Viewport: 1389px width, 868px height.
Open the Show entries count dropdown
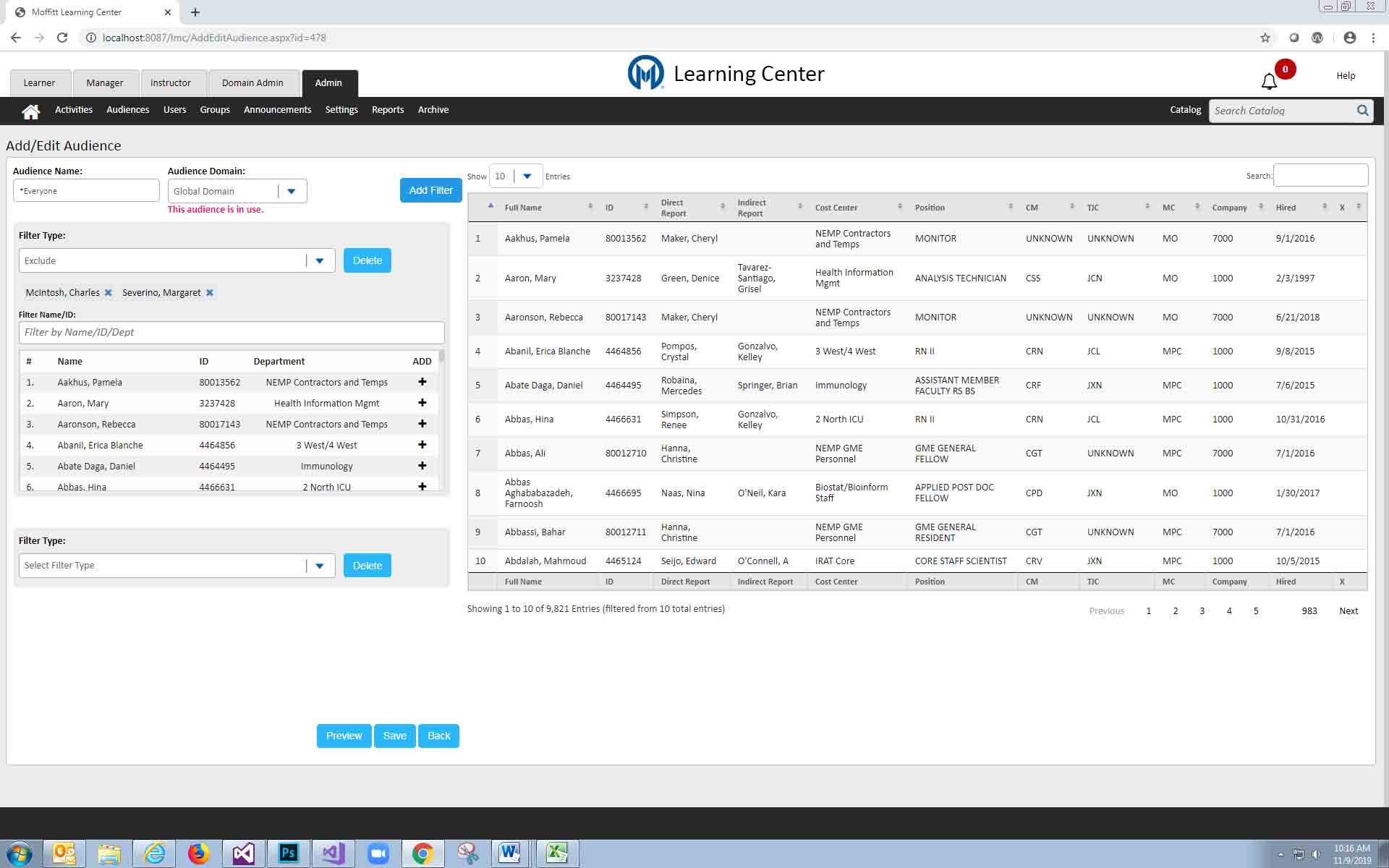(x=527, y=176)
